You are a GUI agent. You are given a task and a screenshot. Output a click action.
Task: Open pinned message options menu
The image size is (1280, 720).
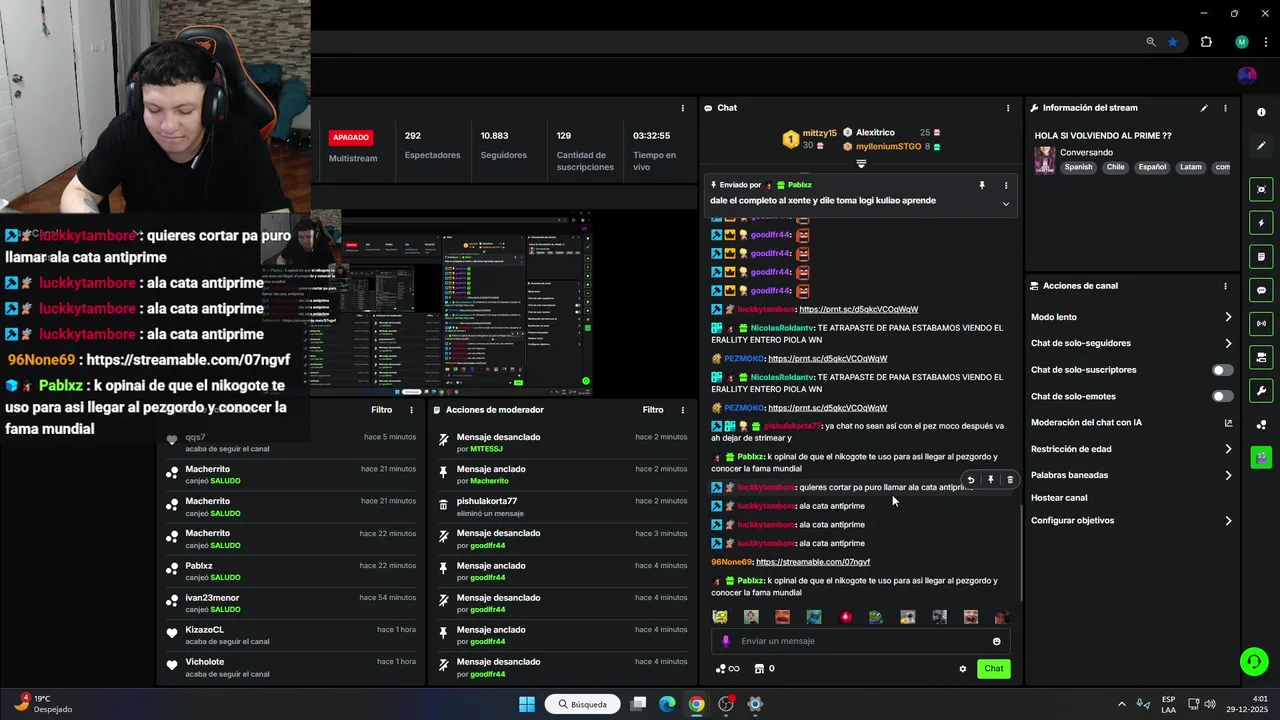coord(1006,185)
